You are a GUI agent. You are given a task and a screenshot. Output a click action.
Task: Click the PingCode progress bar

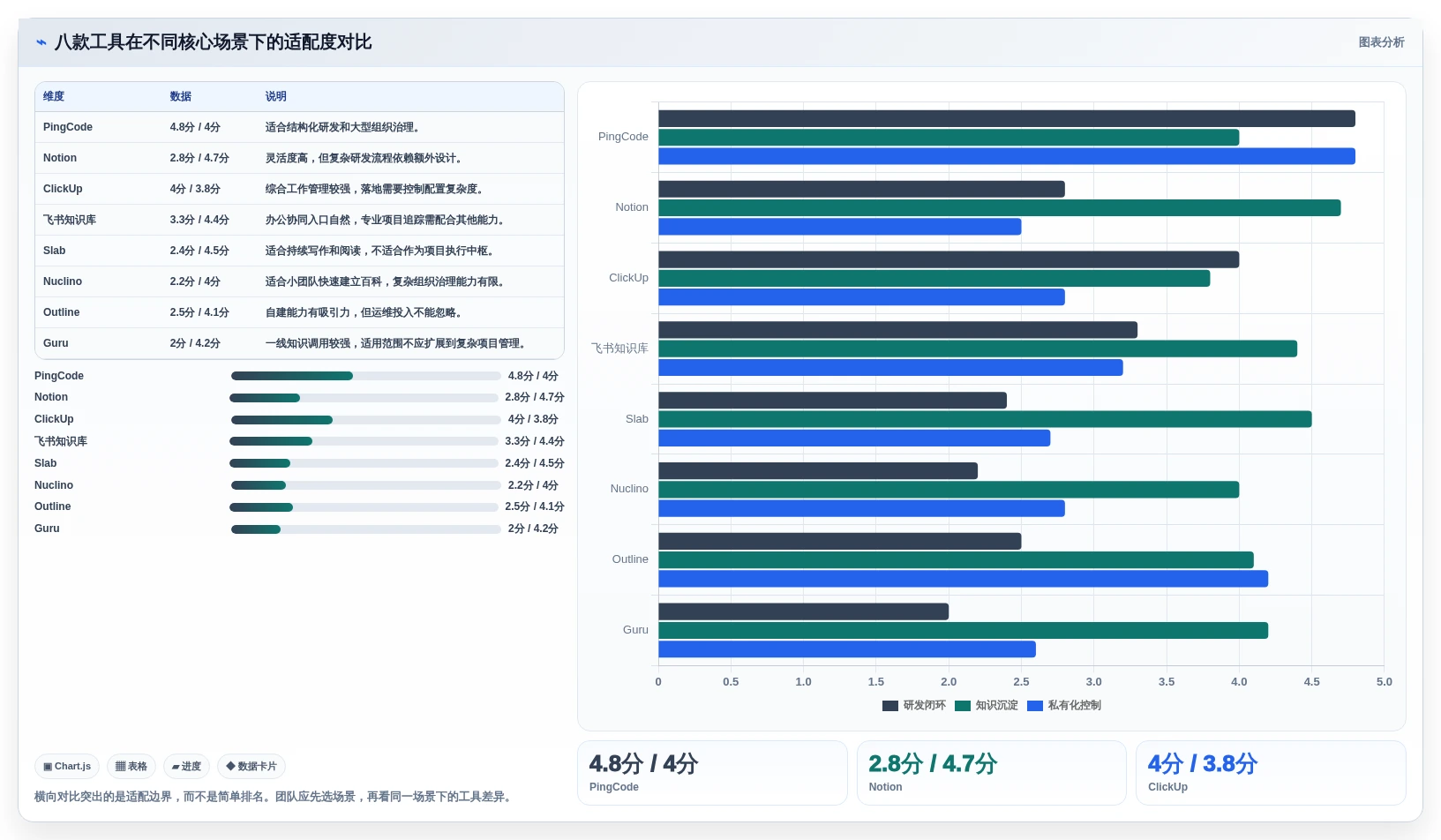pyautogui.click(x=365, y=376)
